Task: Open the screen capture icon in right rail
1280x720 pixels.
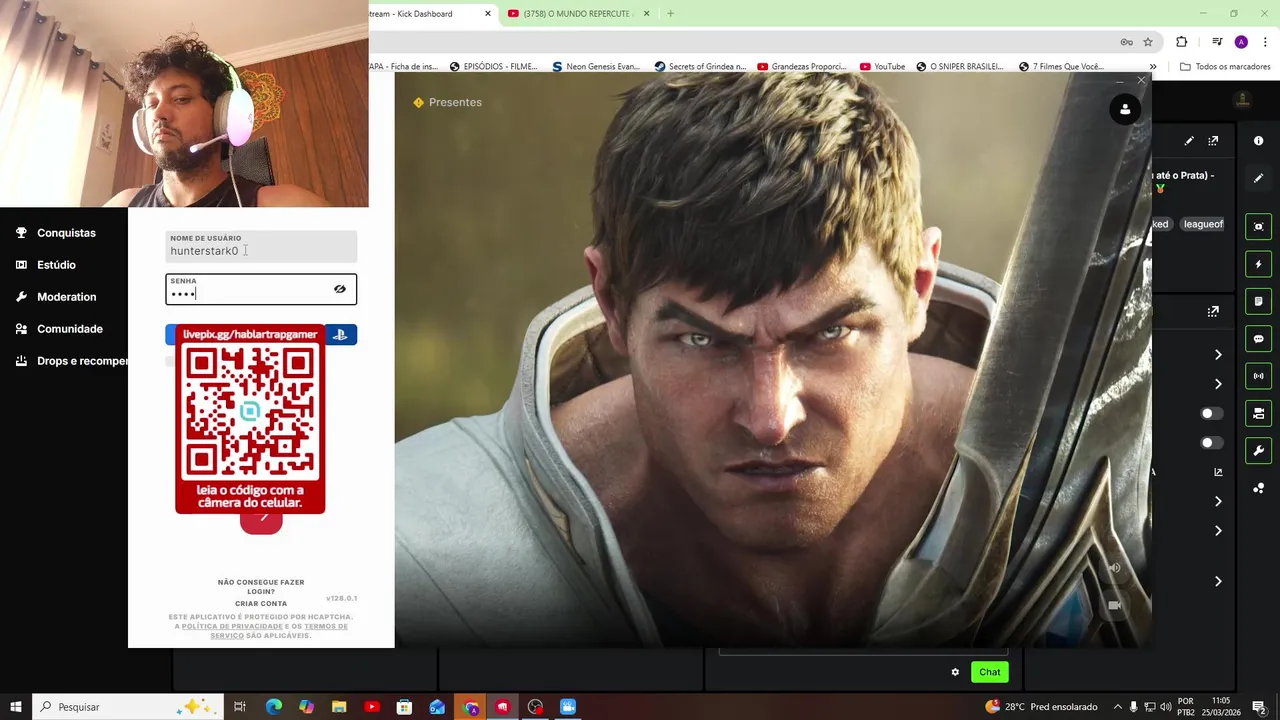Action: 1258,227
